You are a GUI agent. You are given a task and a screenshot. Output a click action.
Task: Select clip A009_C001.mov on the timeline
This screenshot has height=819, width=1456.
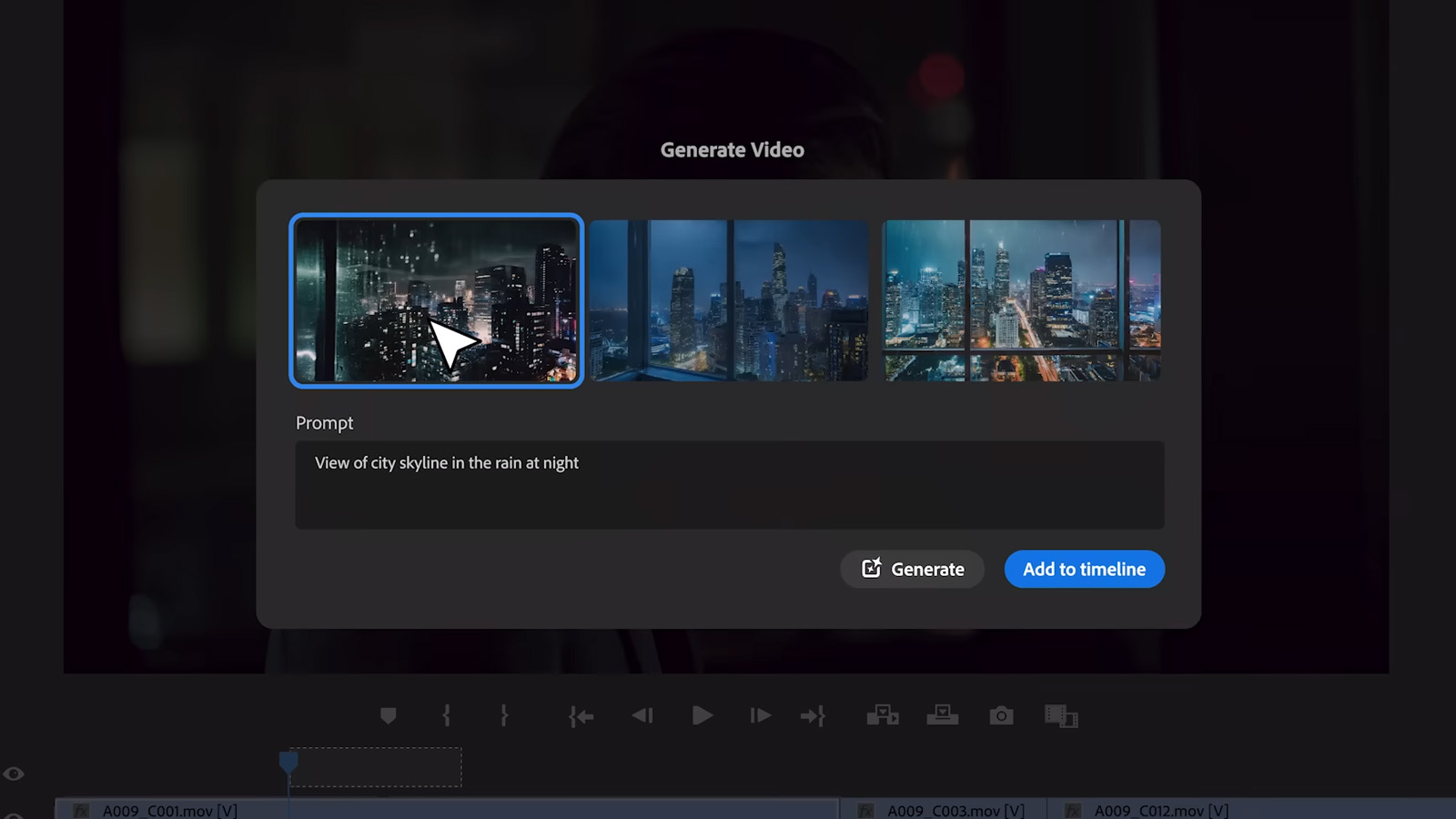tap(447, 809)
